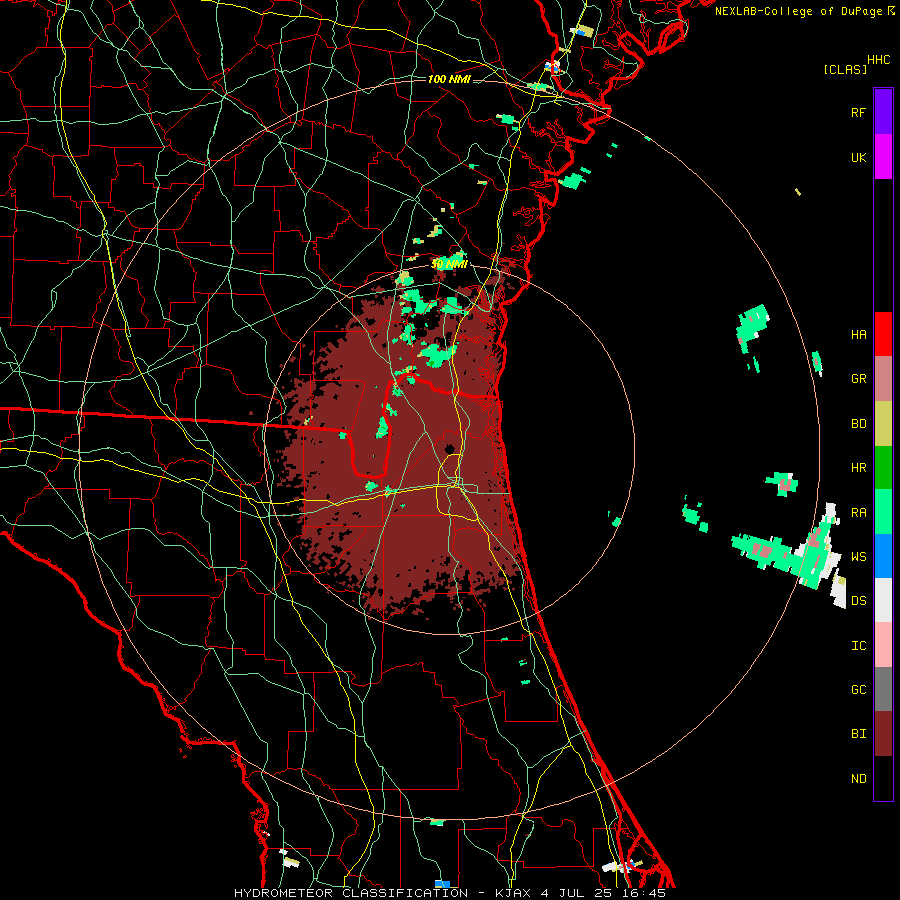Click the 16:45 timestamp
This screenshot has height=900, width=900.
coord(646,893)
